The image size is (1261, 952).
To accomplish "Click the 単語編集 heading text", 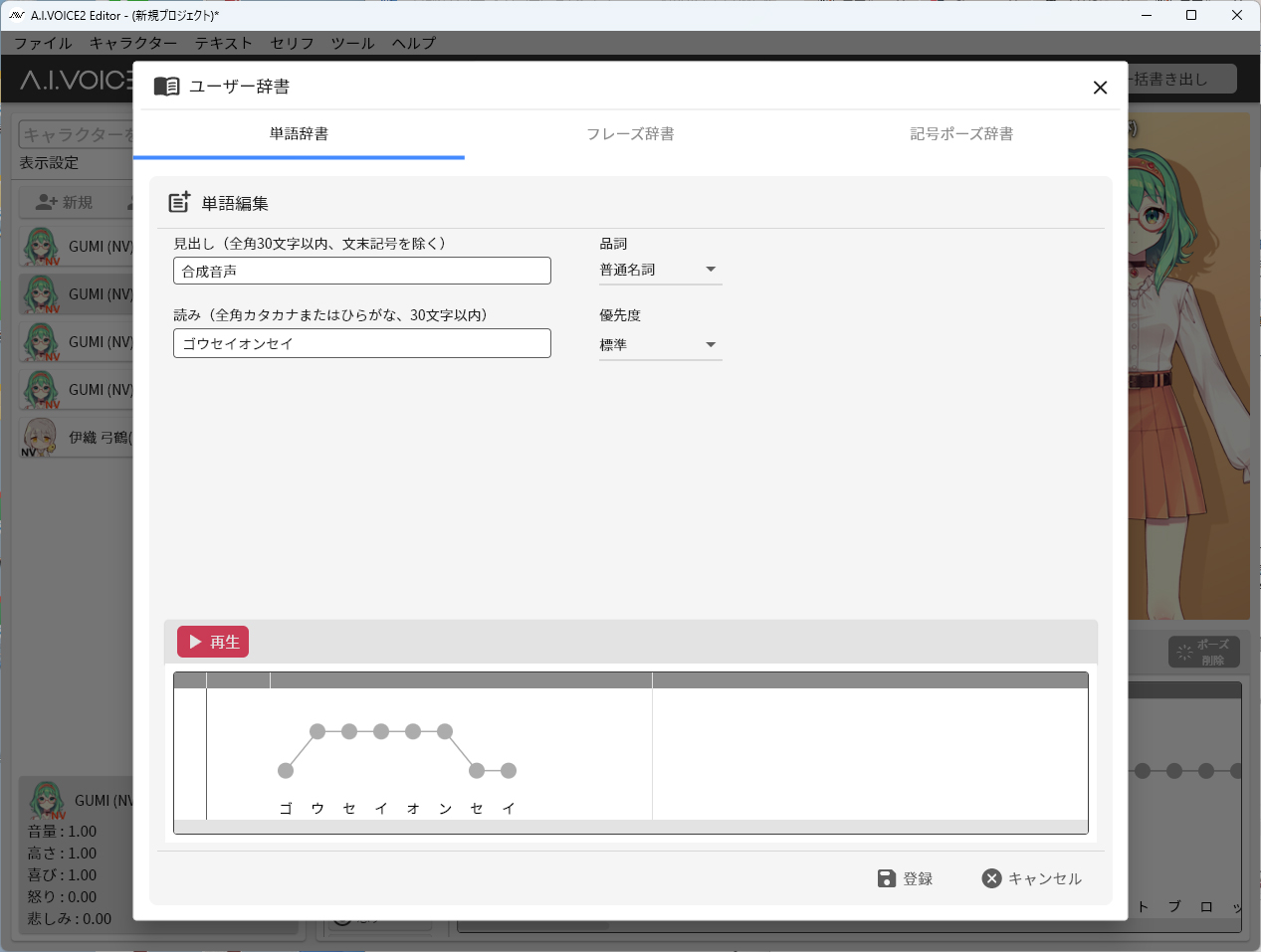I will click(x=235, y=204).
